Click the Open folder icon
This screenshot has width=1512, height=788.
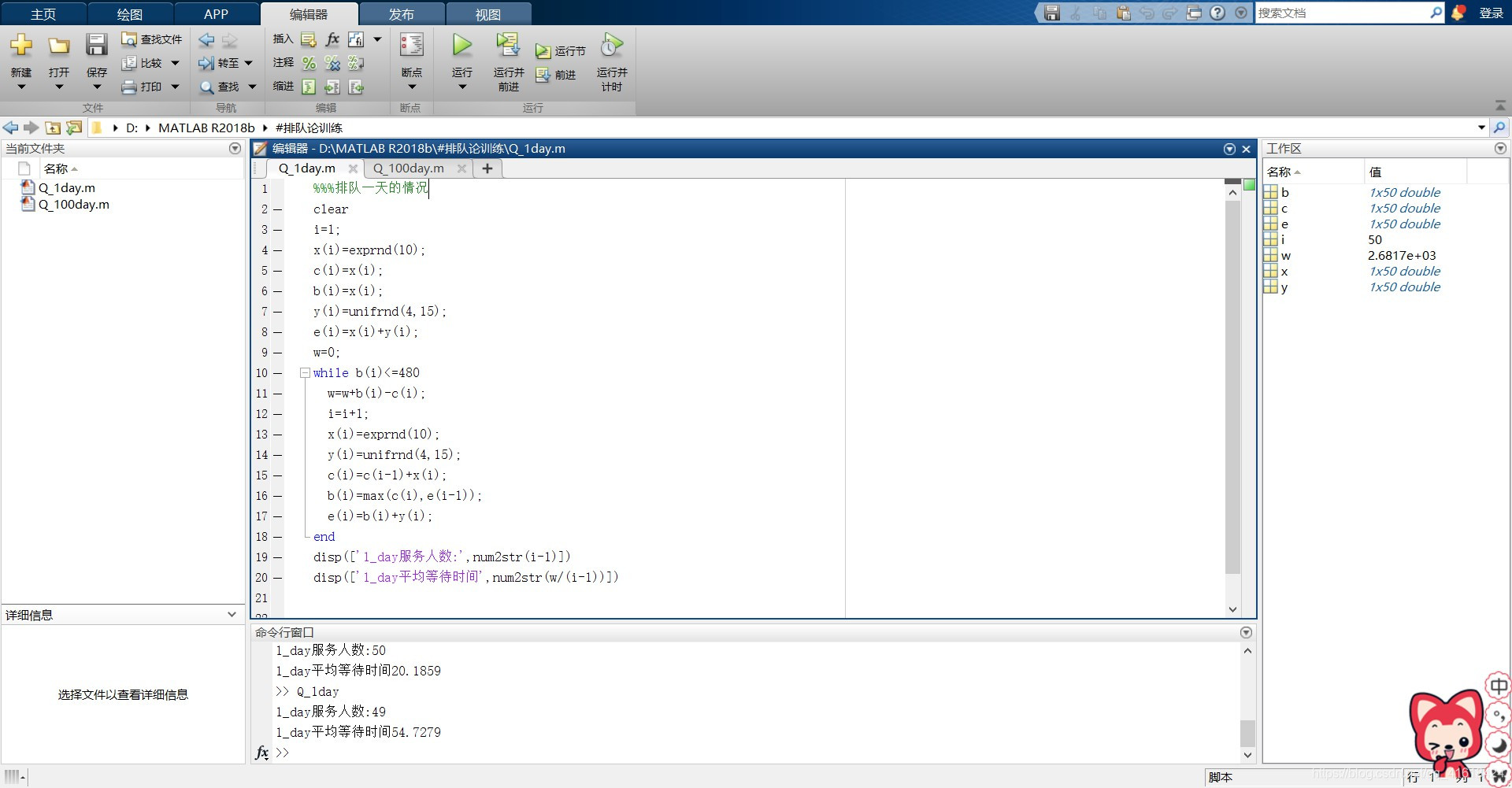click(59, 46)
